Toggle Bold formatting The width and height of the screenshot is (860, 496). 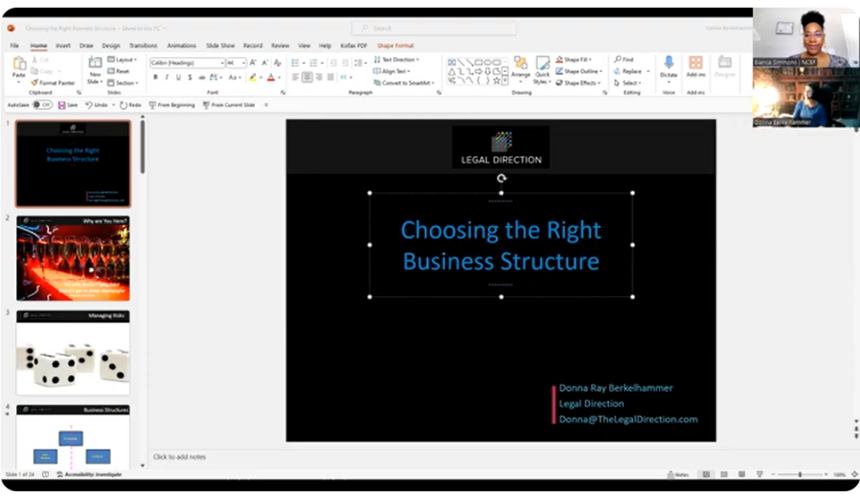156,77
